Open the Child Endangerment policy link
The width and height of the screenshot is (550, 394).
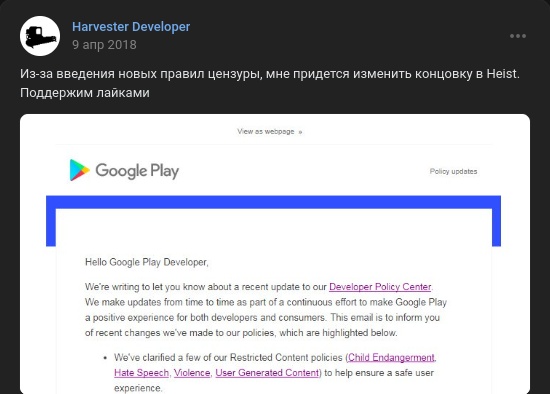point(391,358)
